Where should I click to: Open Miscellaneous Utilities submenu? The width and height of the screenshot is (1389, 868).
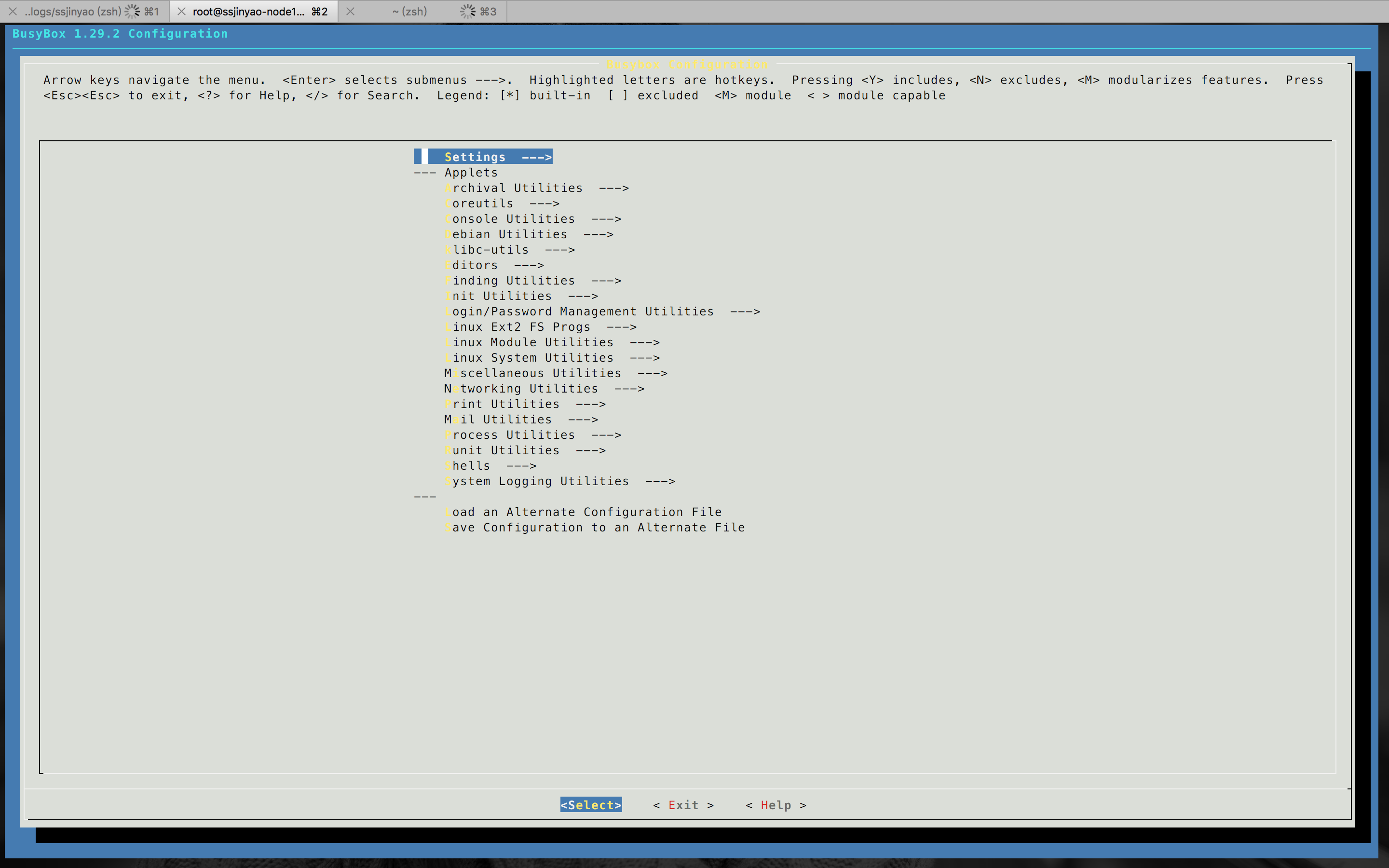556,373
